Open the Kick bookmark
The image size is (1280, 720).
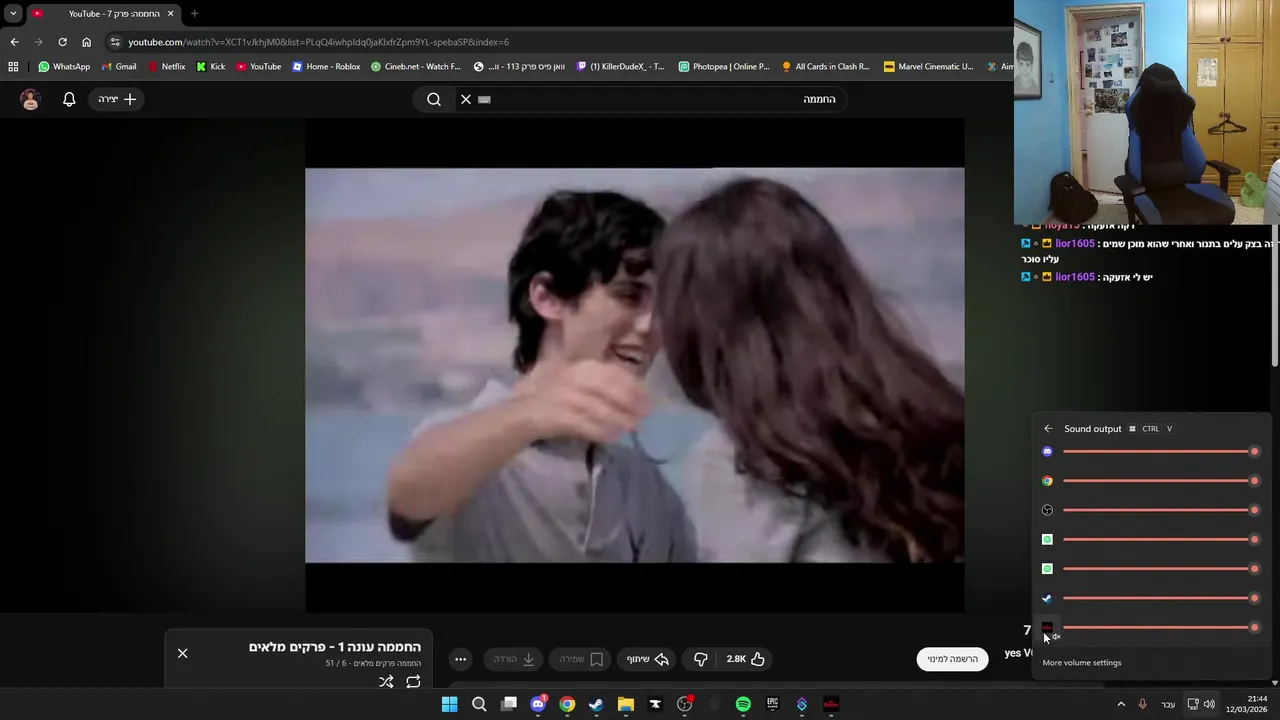point(211,67)
